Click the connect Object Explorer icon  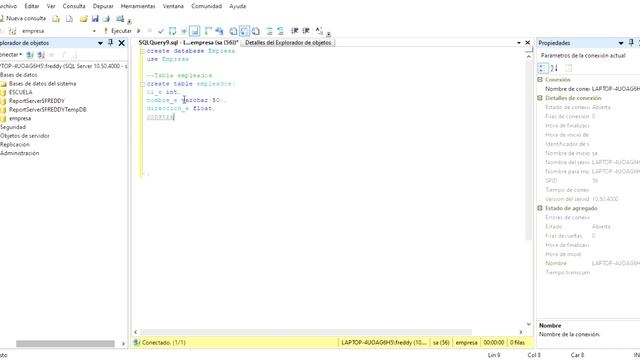coord(30,55)
